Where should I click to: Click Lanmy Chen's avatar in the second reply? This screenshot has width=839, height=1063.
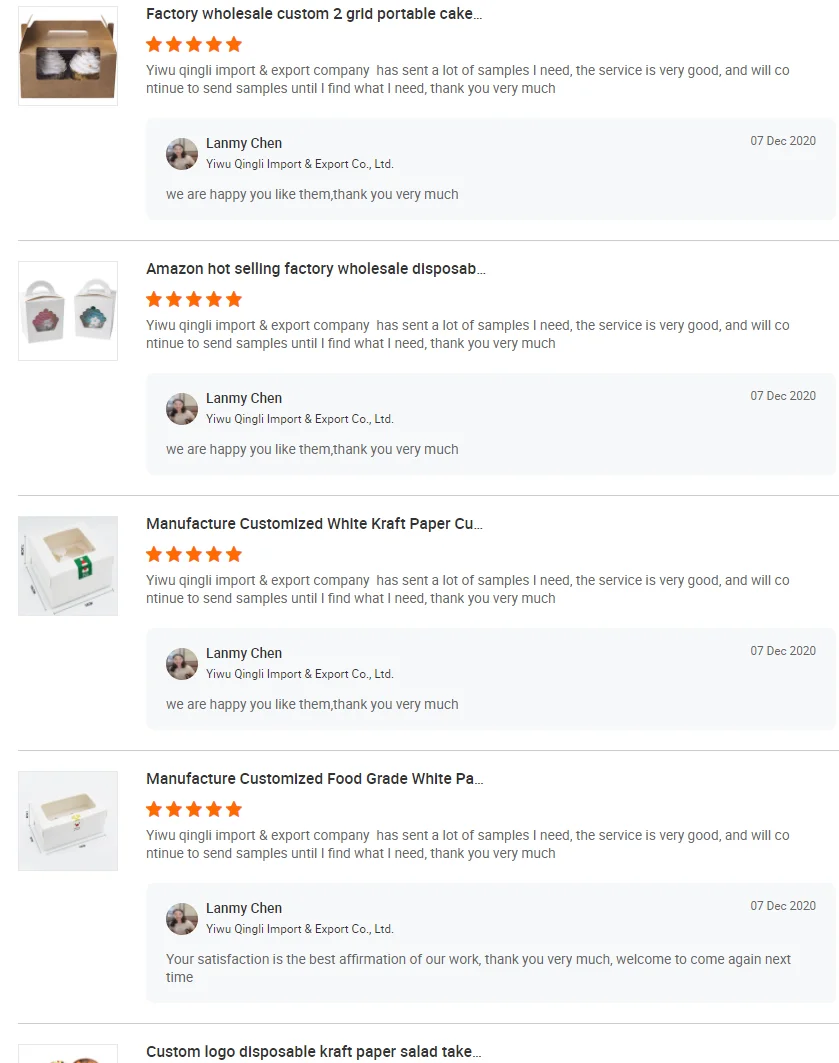pyautogui.click(x=182, y=409)
